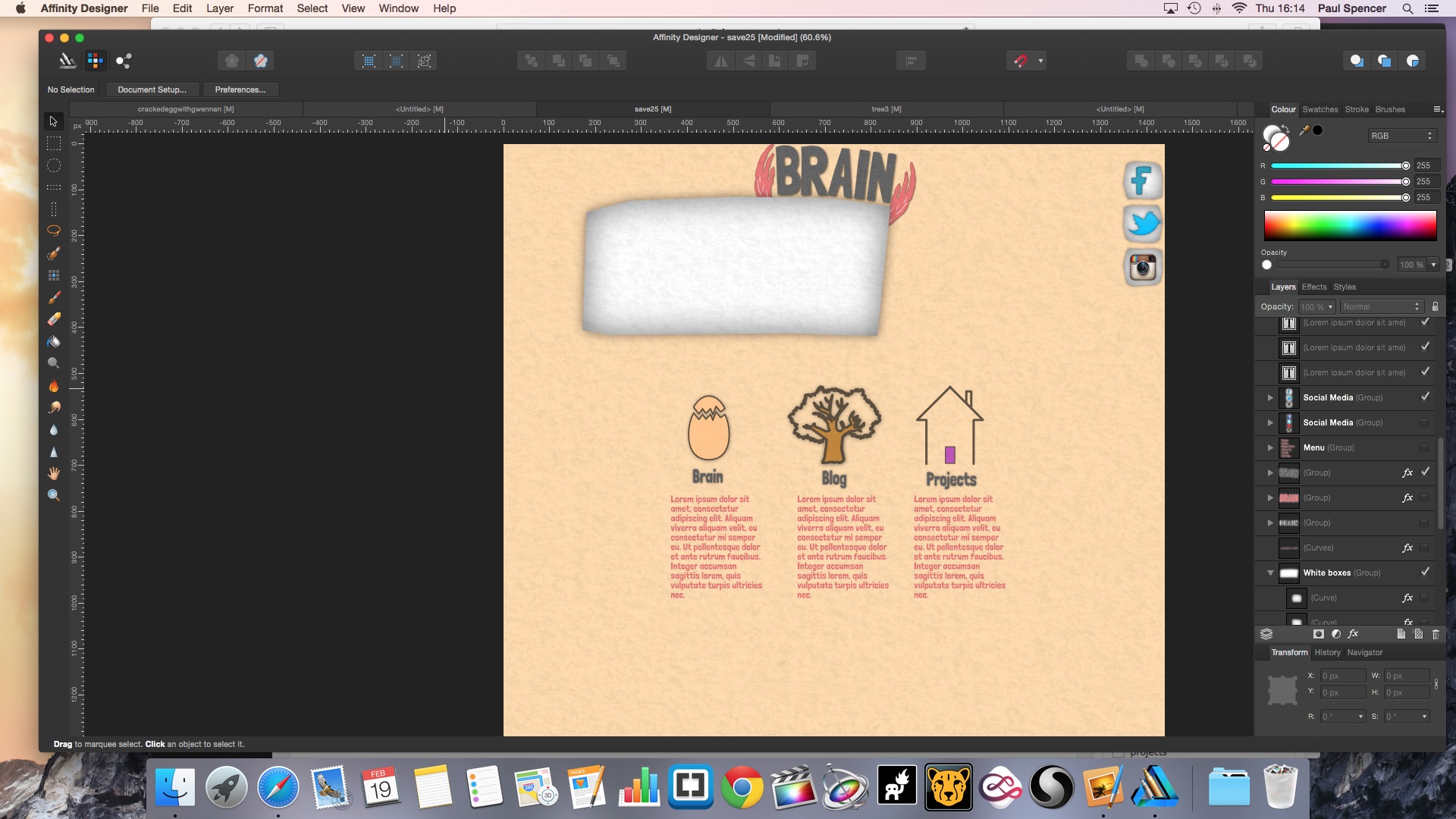The height and width of the screenshot is (819, 1456).
Task: Click the Document Setup button
Action: pyautogui.click(x=152, y=89)
